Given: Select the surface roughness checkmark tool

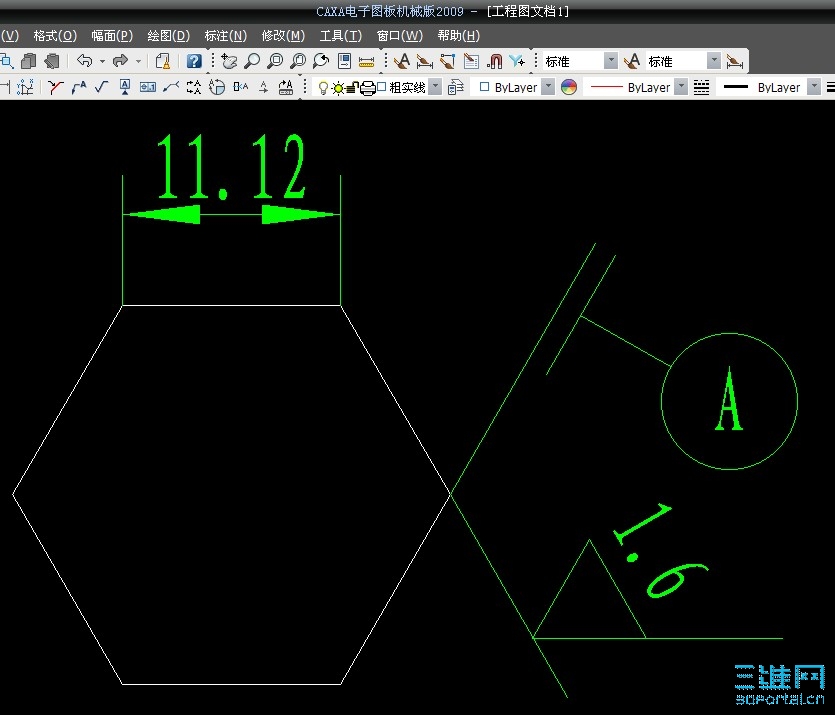Looking at the screenshot, I should pos(102,87).
